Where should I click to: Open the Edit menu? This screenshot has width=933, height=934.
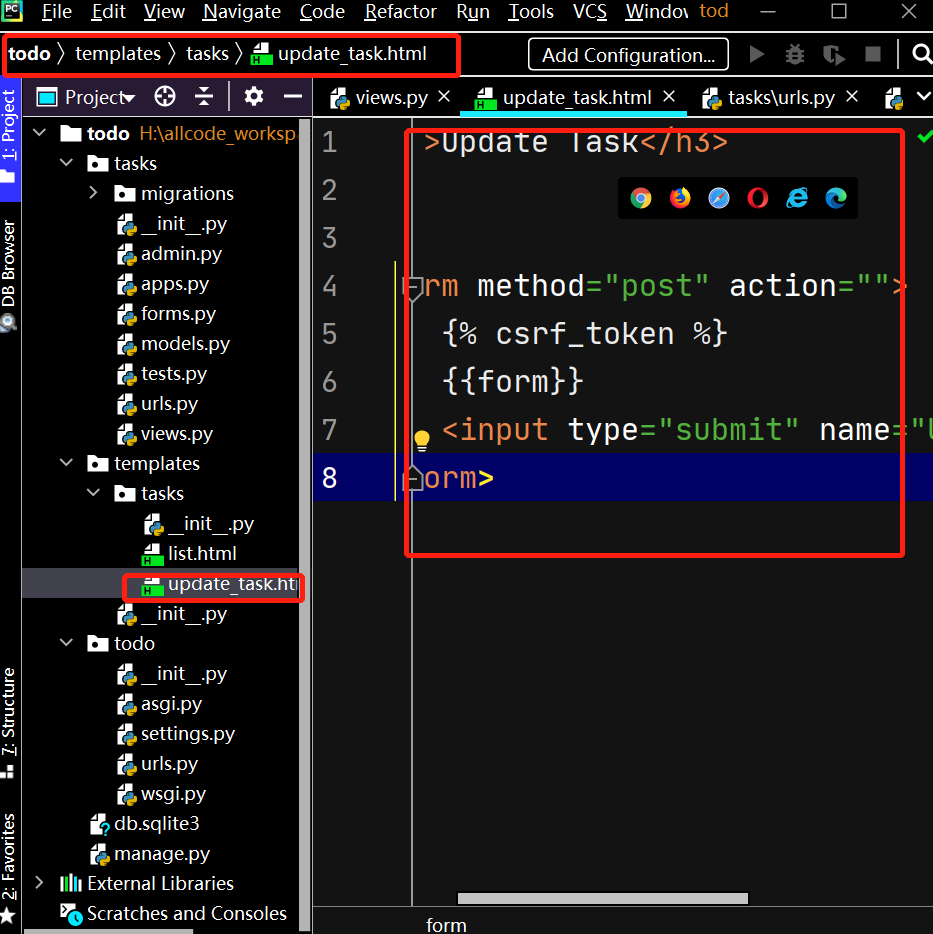click(x=108, y=11)
